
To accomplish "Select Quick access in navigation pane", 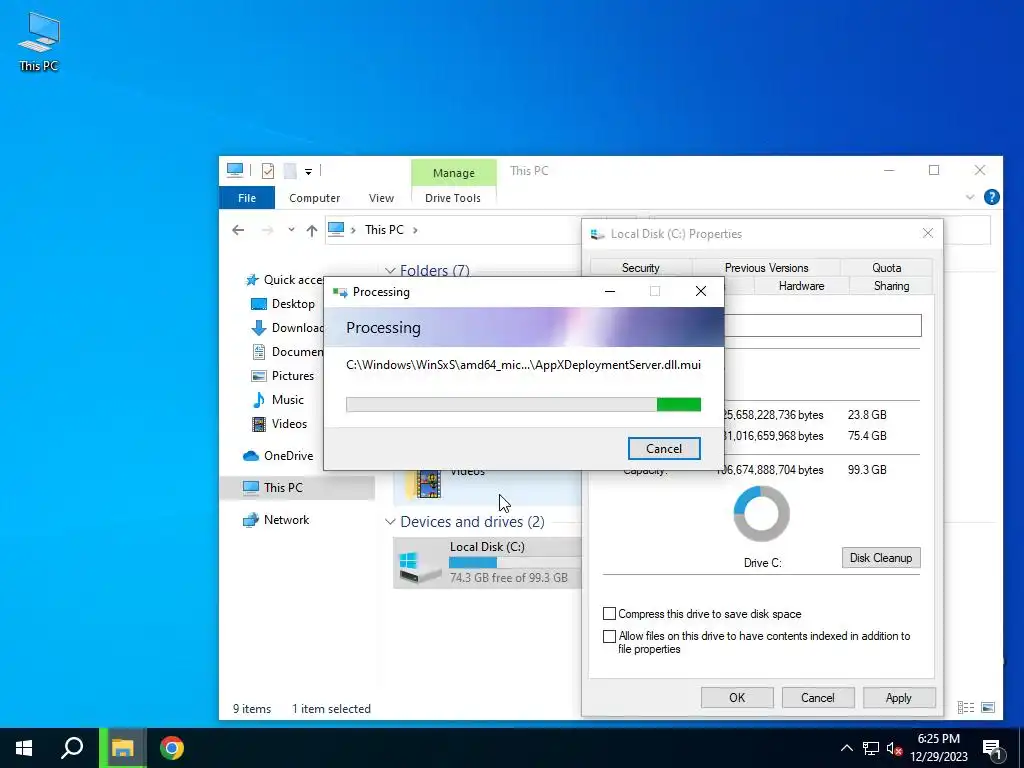I will (285, 280).
